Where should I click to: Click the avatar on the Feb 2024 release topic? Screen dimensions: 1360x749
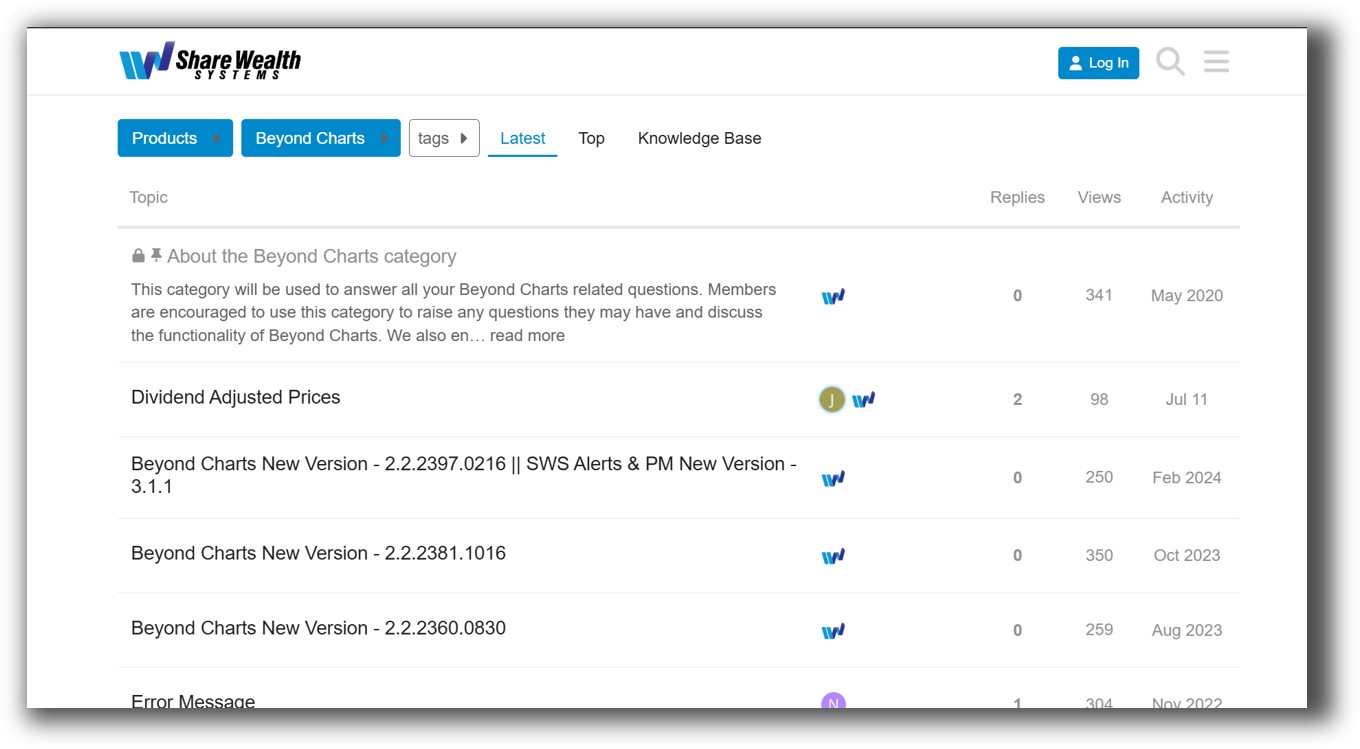833,477
